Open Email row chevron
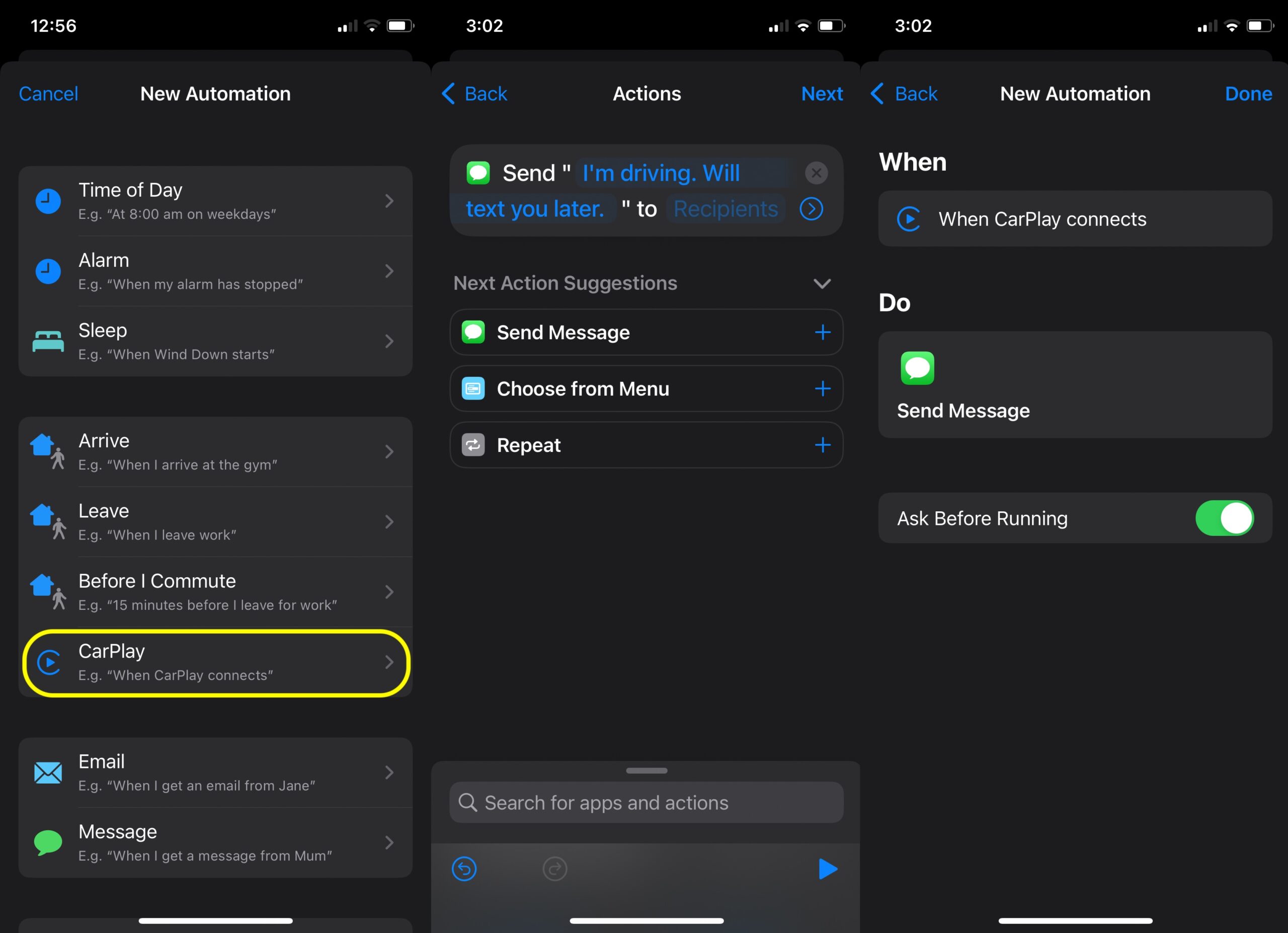Image resolution: width=1288 pixels, height=933 pixels. coord(389,772)
